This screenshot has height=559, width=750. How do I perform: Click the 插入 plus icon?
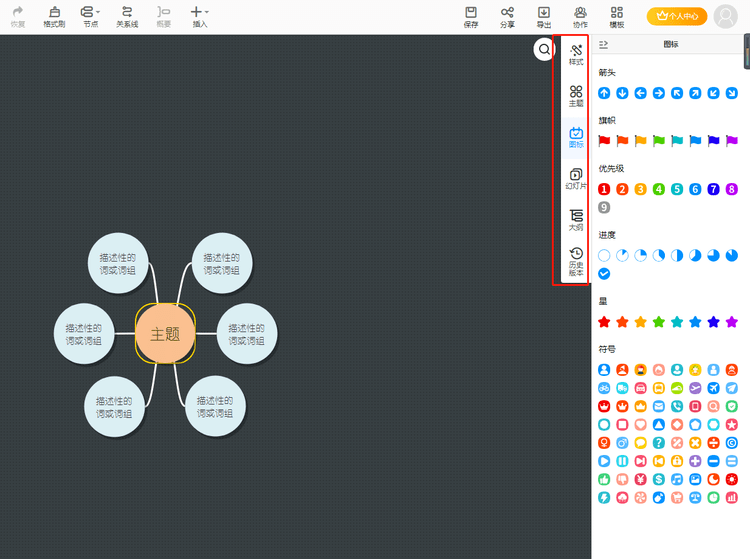[196, 11]
